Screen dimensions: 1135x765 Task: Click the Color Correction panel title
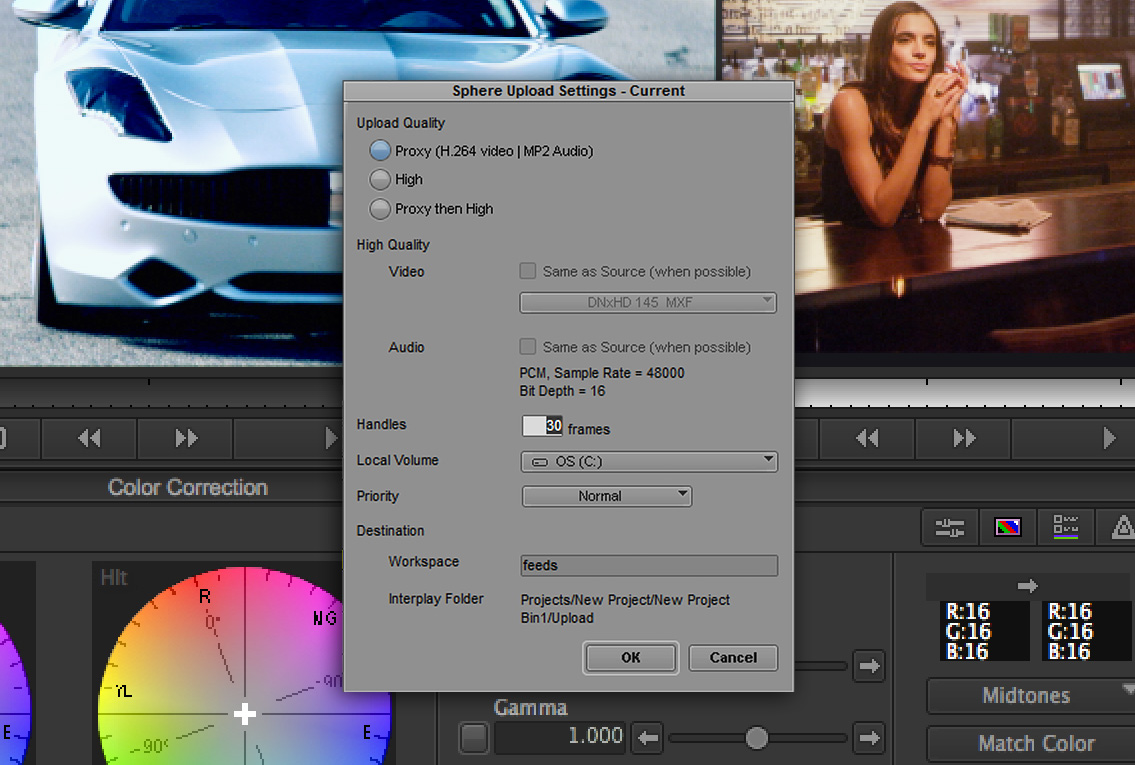187,487
